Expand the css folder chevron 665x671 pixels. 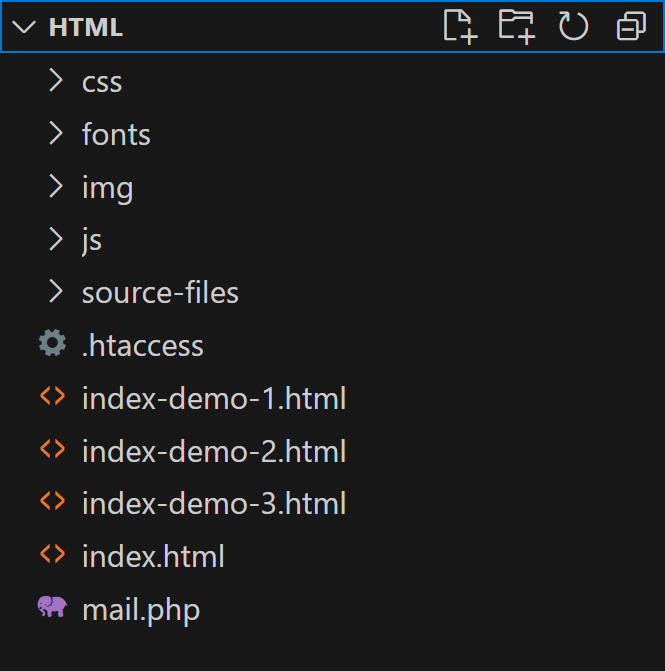(56, 80)
